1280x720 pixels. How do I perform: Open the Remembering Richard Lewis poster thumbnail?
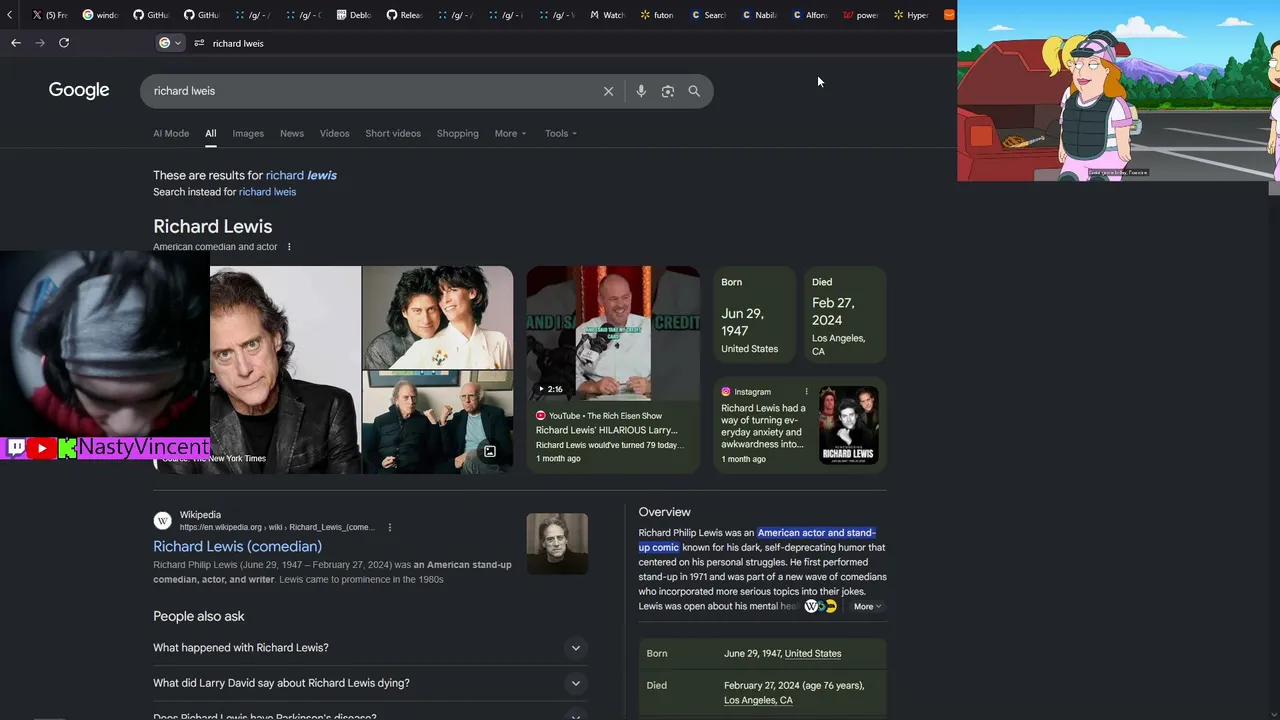tap(849, 424)
